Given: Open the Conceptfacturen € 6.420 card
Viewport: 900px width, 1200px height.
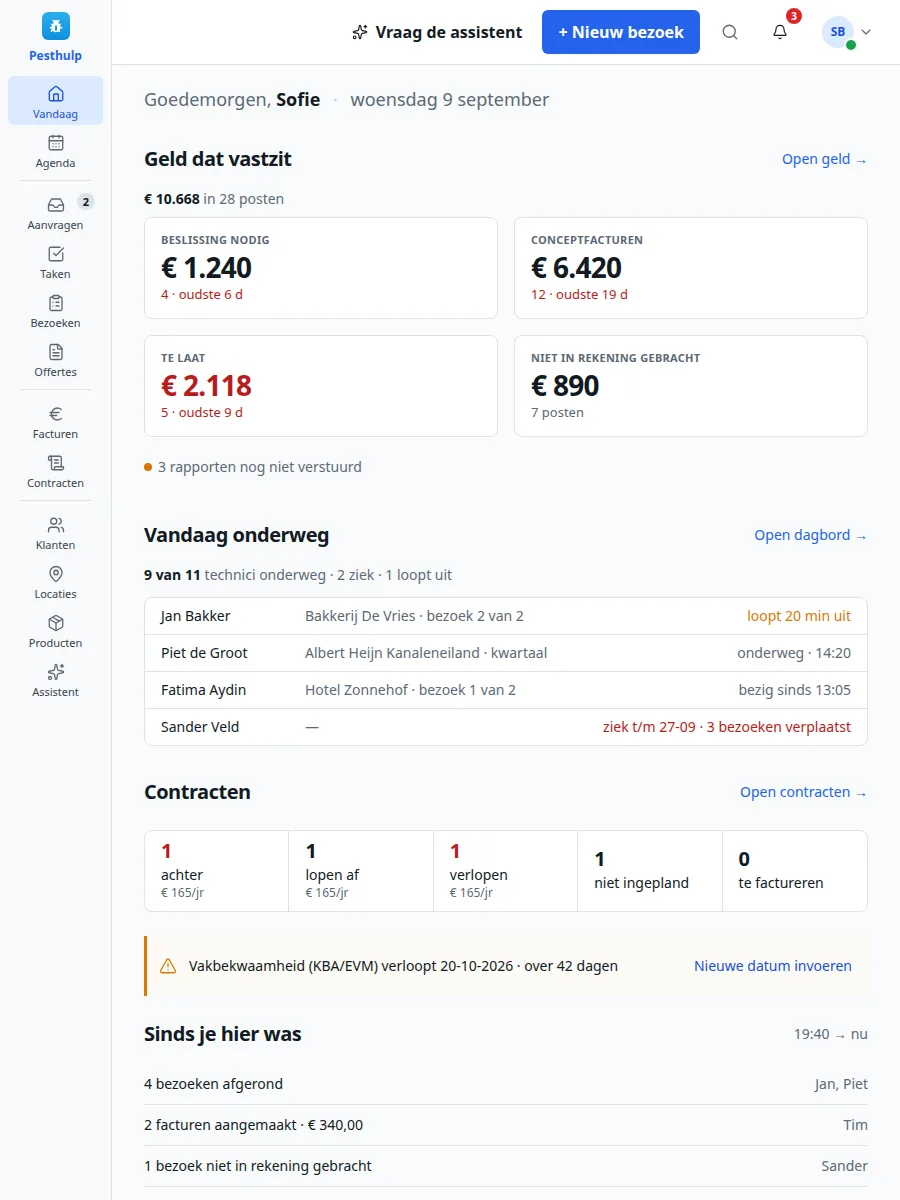Looking at the screenshot, I should (x=691, y=268).
